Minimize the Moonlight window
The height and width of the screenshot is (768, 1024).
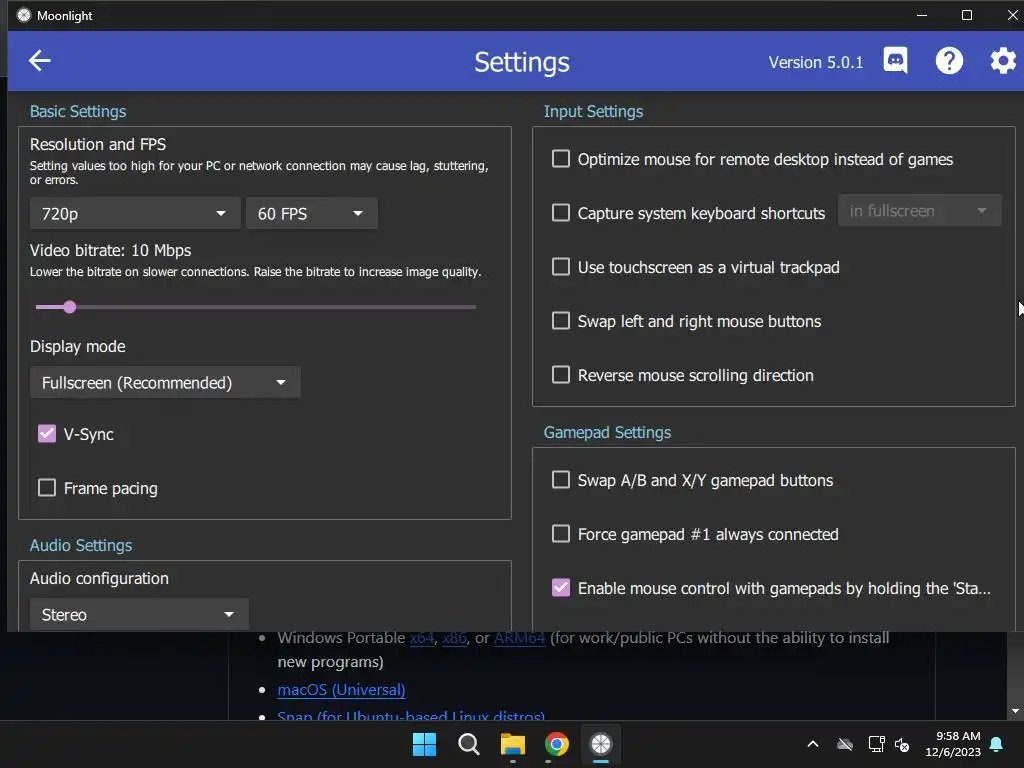click(x=922, y=15)
